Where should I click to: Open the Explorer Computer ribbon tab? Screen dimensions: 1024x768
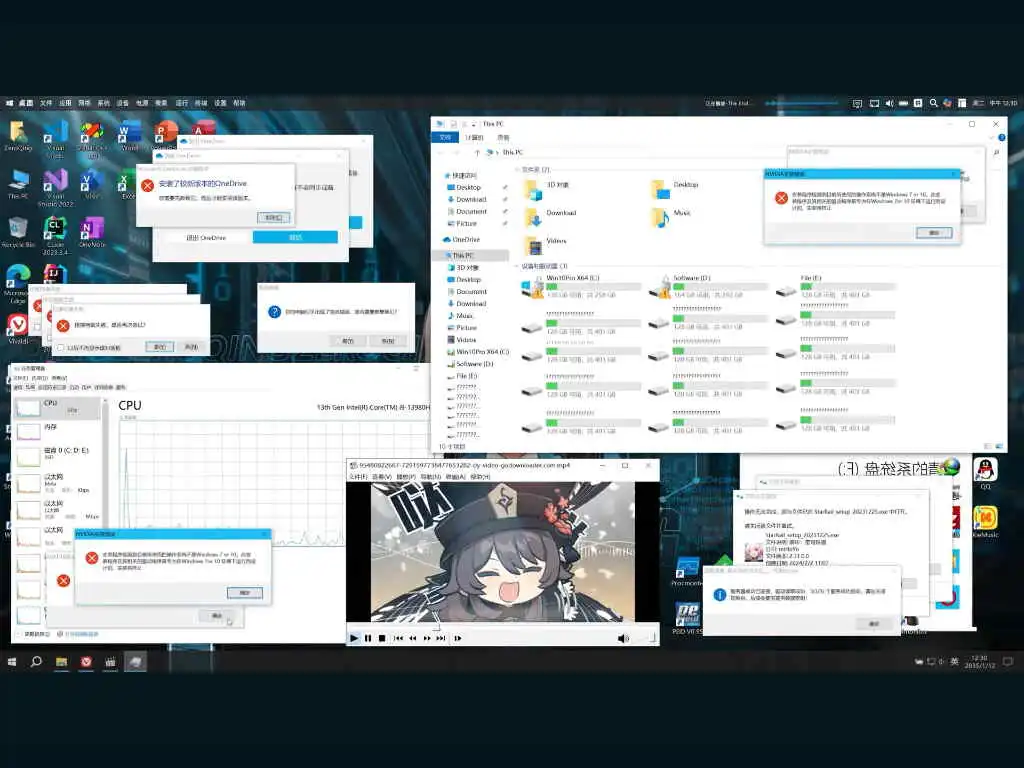pyautogui.click(x=475, y=138)
